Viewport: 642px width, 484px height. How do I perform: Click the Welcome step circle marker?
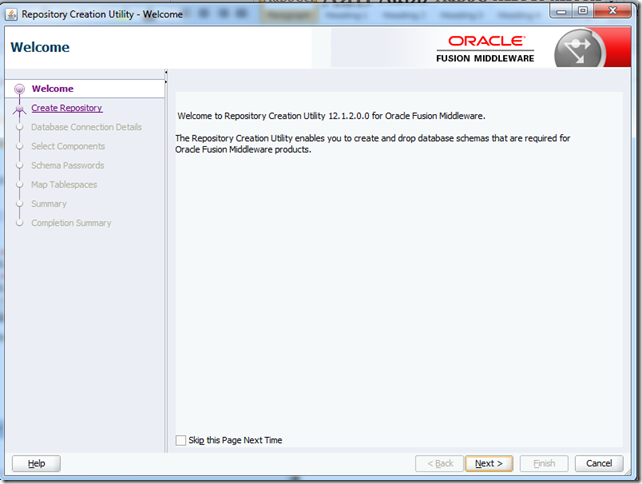coord(19,89)
